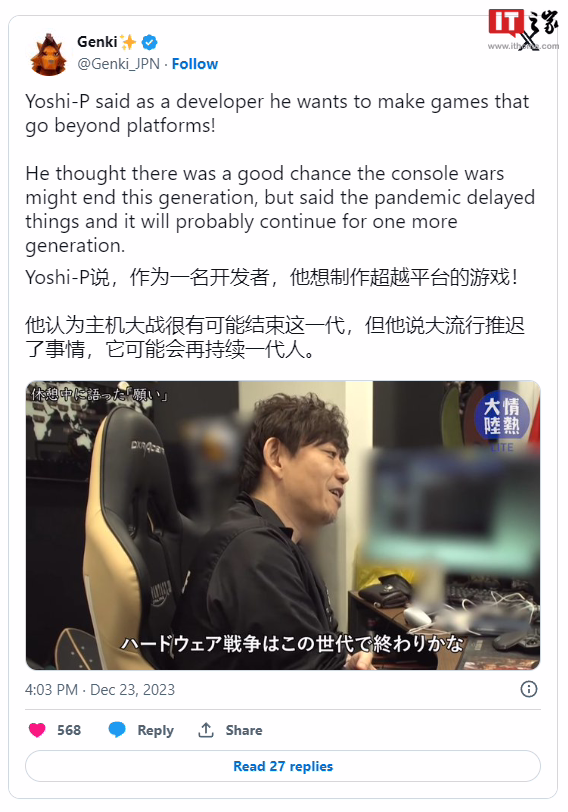Open the 4:03 PM Dec 23, 2023 timestamp
This screenshot has width=568, height=812.
tap(100, 690)
